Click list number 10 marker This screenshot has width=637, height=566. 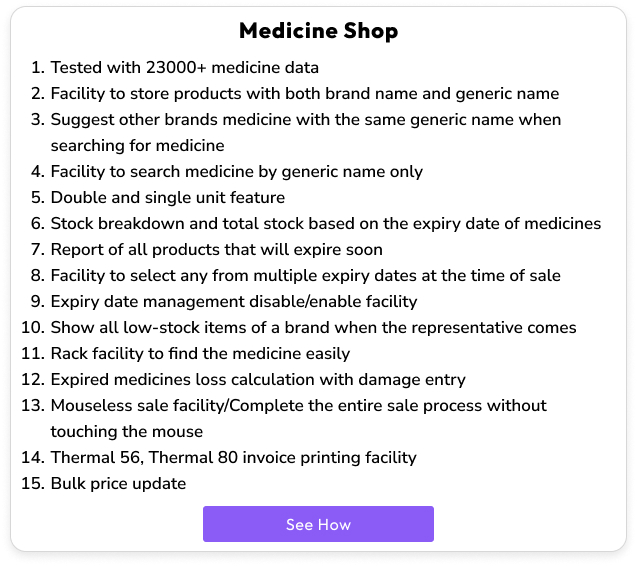click(x=33, y=328)
